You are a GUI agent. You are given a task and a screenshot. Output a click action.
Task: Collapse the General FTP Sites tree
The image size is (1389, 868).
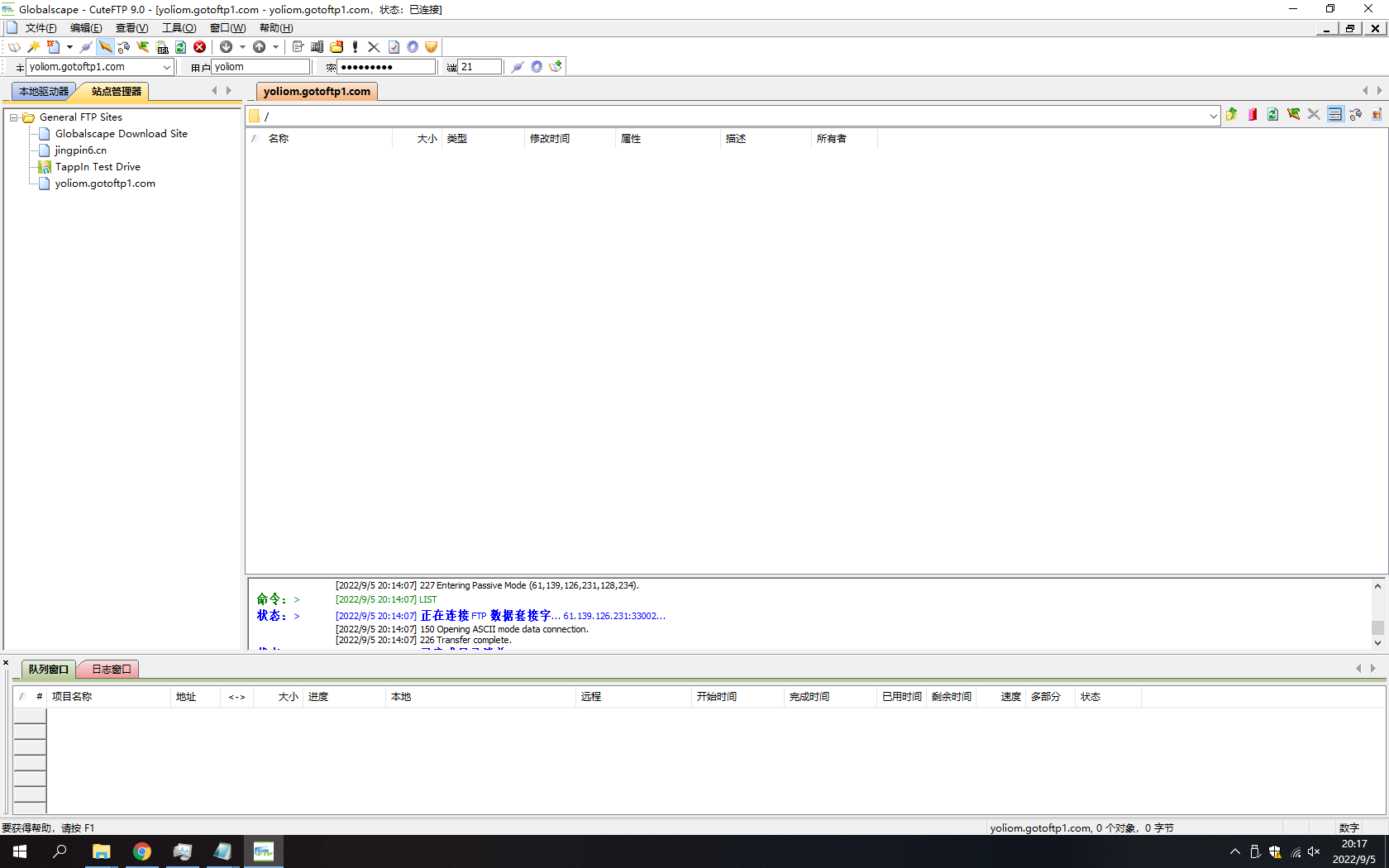click(x=14, y=117)
